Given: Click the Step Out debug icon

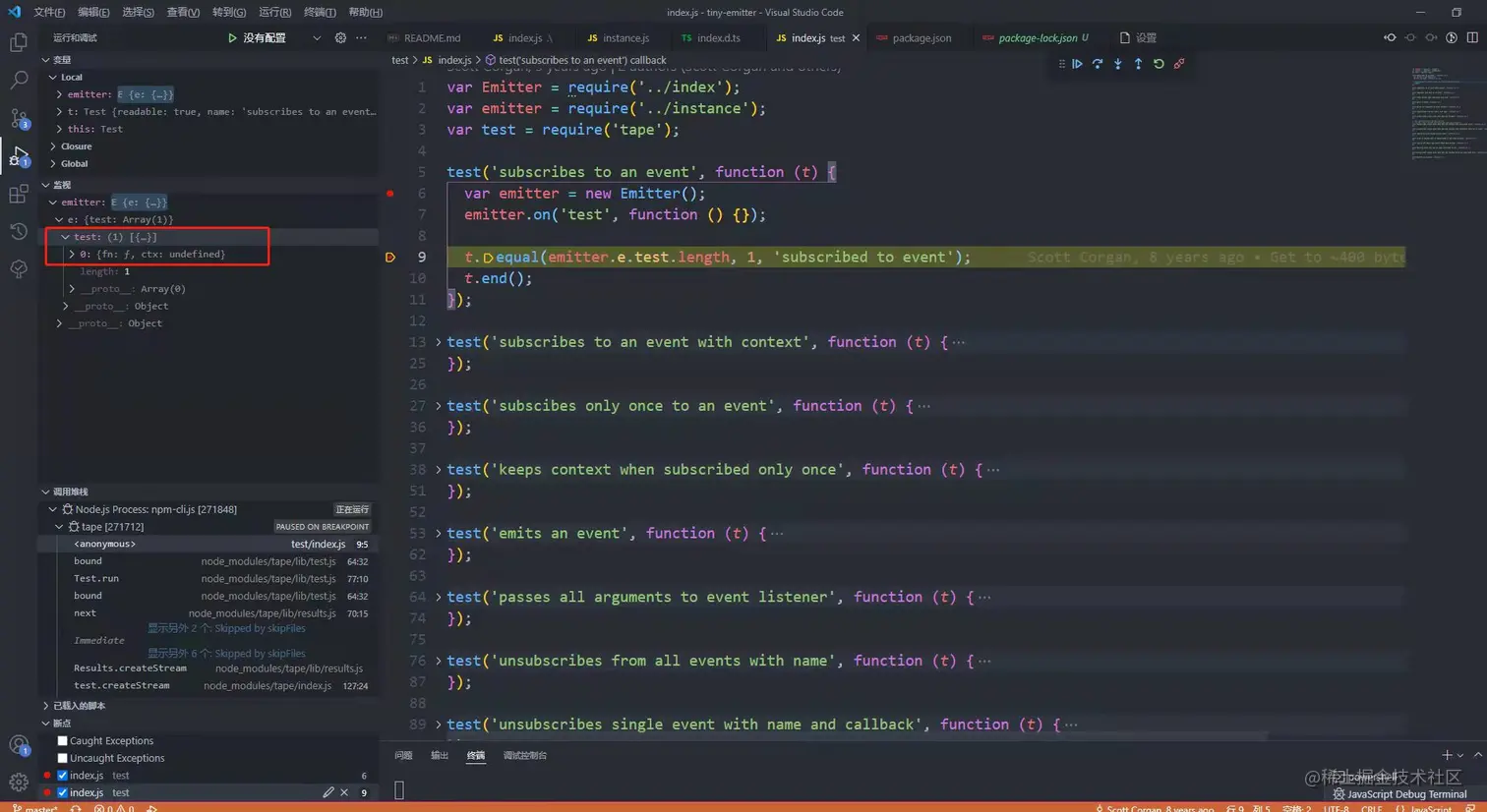Looking at the screenshot, I should pyautogui.click(x=1138, y=64).
